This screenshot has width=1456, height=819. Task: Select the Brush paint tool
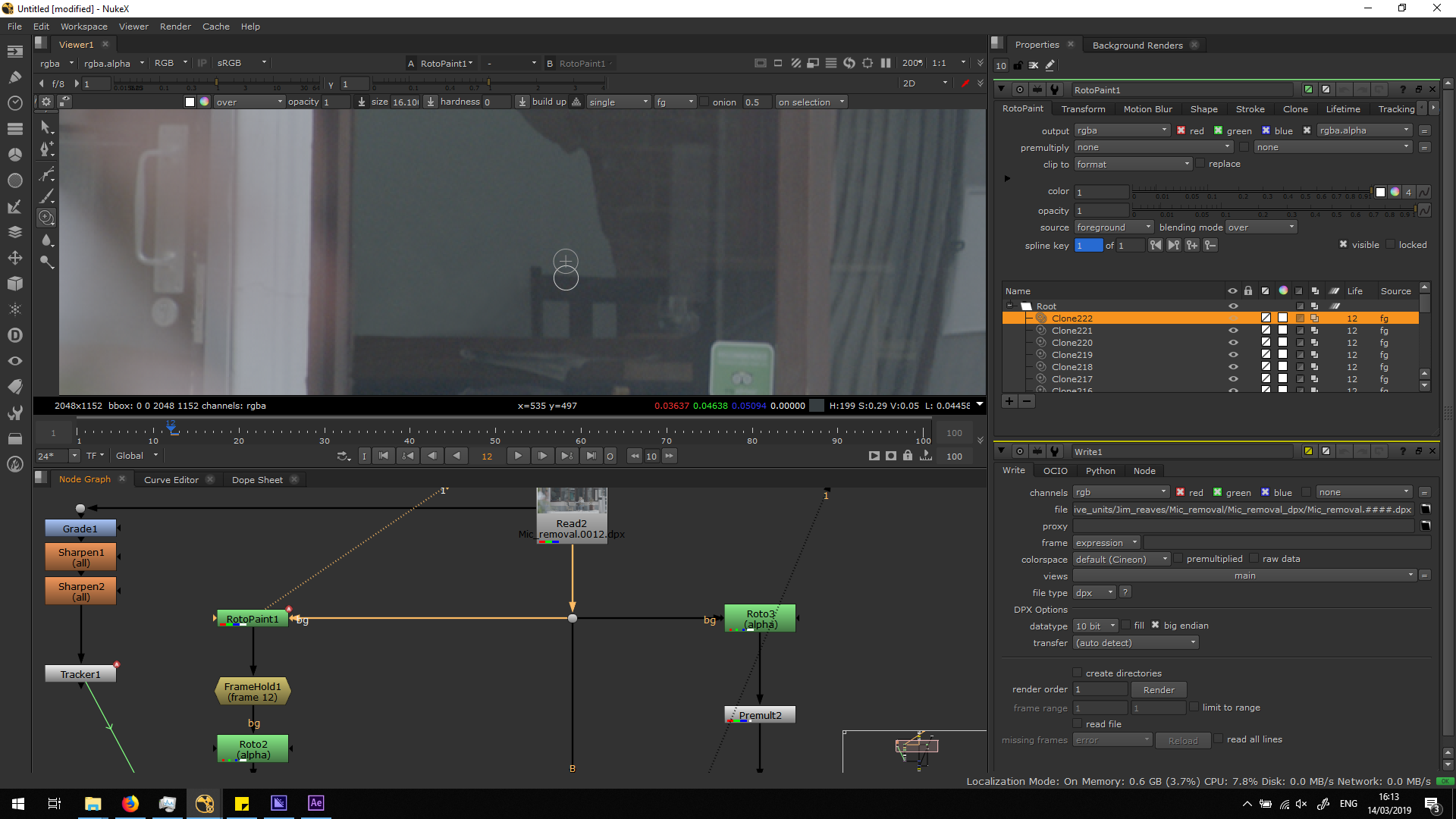click(x=46, y=196)
